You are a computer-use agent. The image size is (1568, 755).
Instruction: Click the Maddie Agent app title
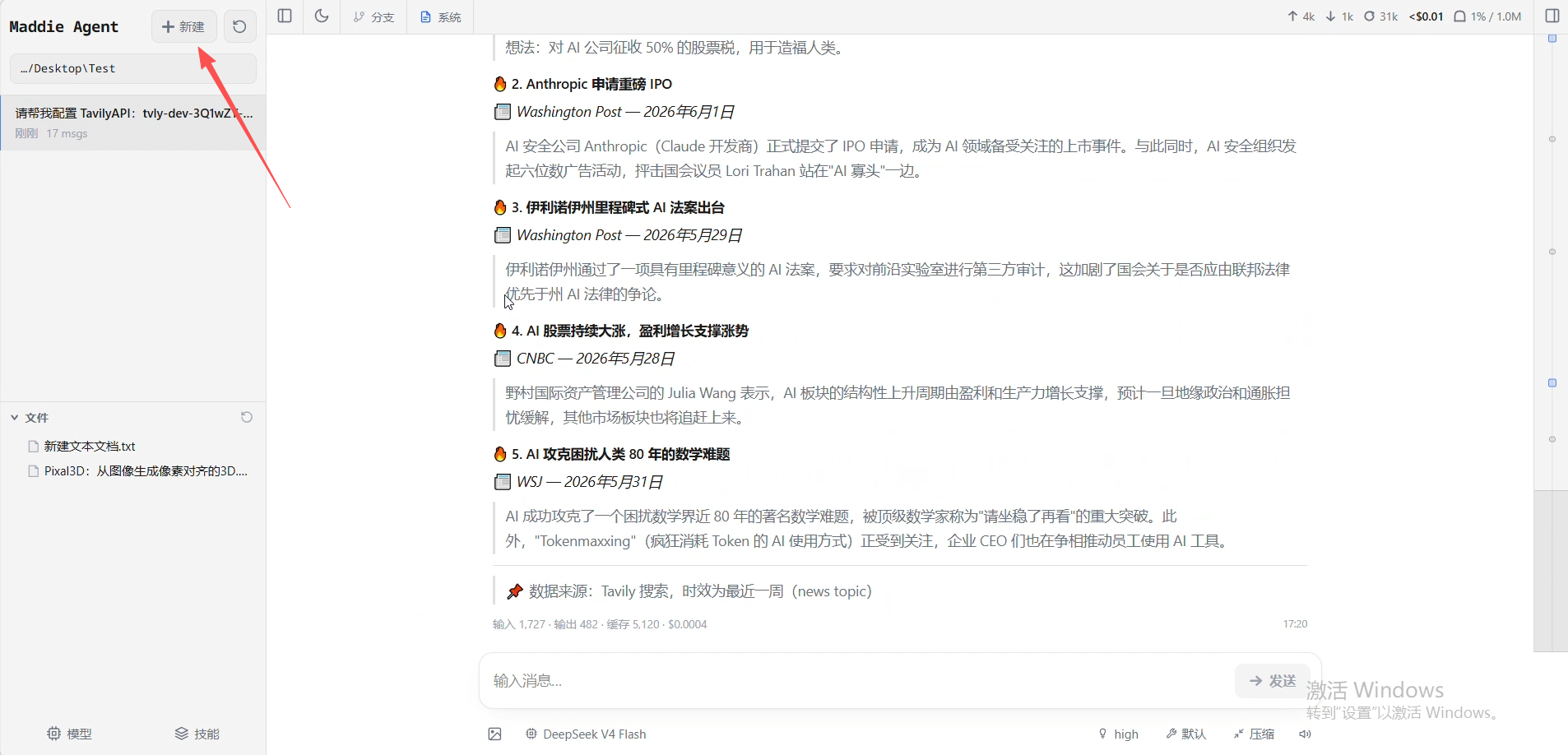pos(63,26)
